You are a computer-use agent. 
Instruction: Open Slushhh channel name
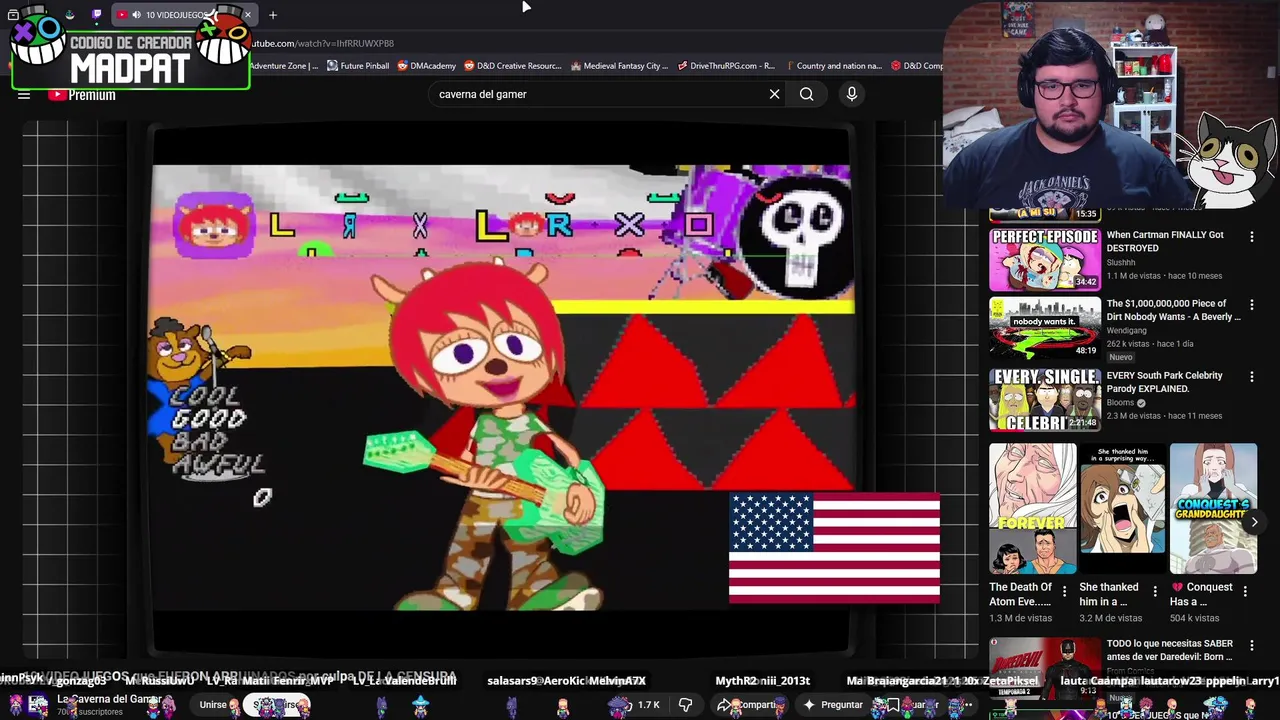pyautogui.click(x=1120, y=262)
